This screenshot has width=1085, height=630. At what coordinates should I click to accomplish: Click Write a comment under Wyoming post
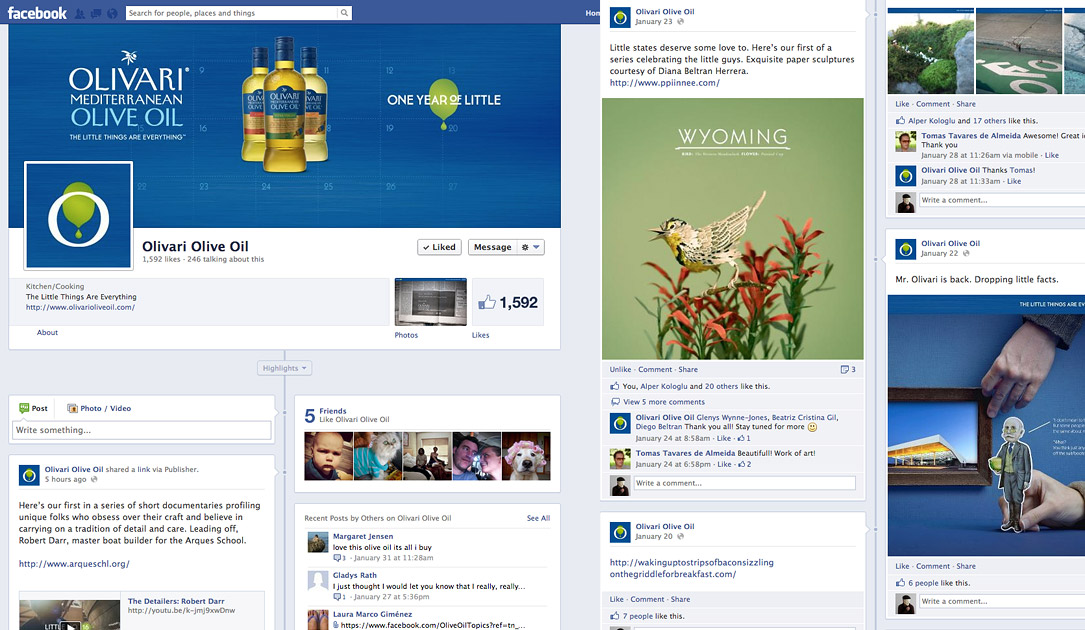744,483
